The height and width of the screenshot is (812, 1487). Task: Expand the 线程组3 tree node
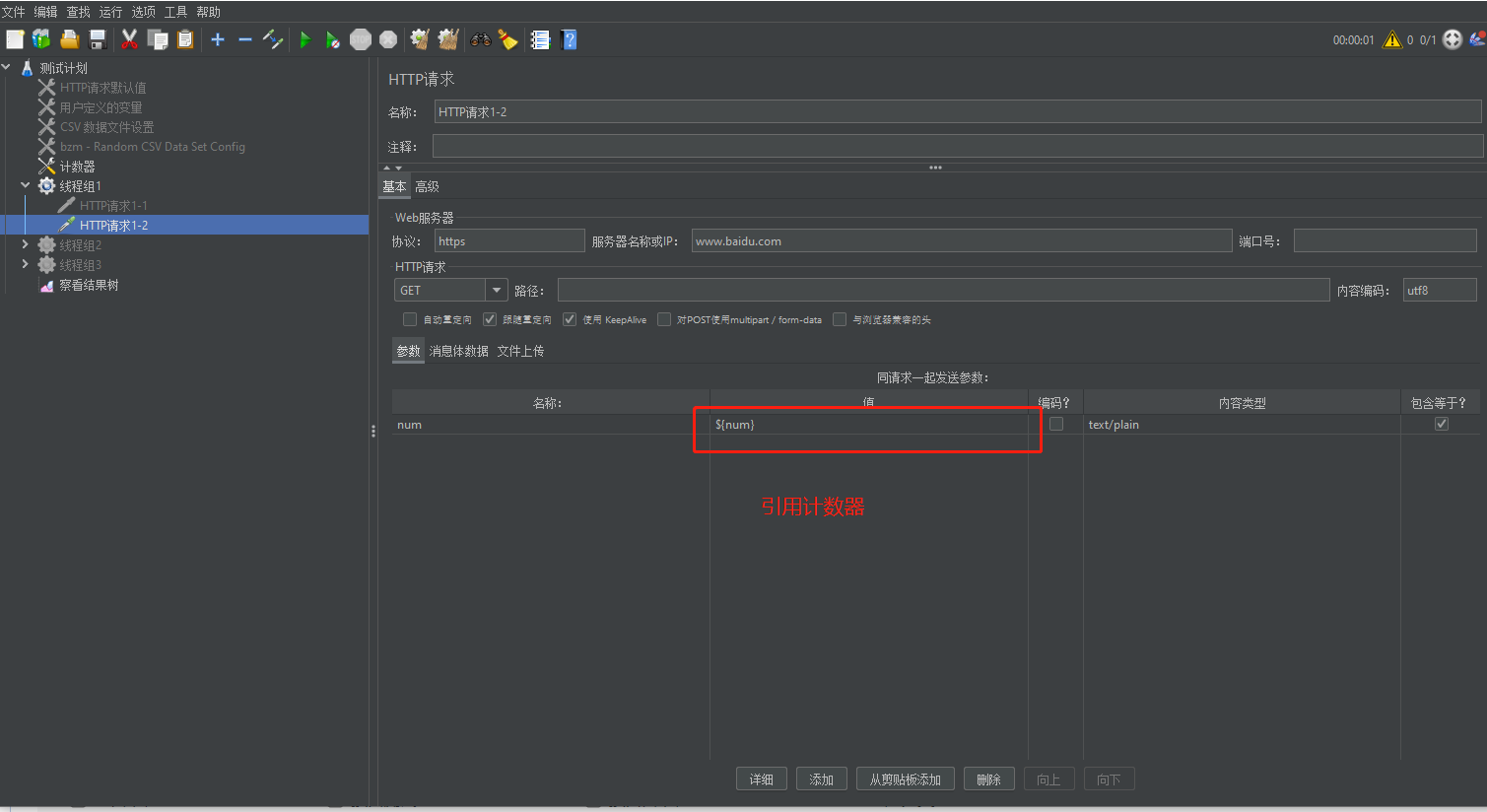tap(26, 265)
